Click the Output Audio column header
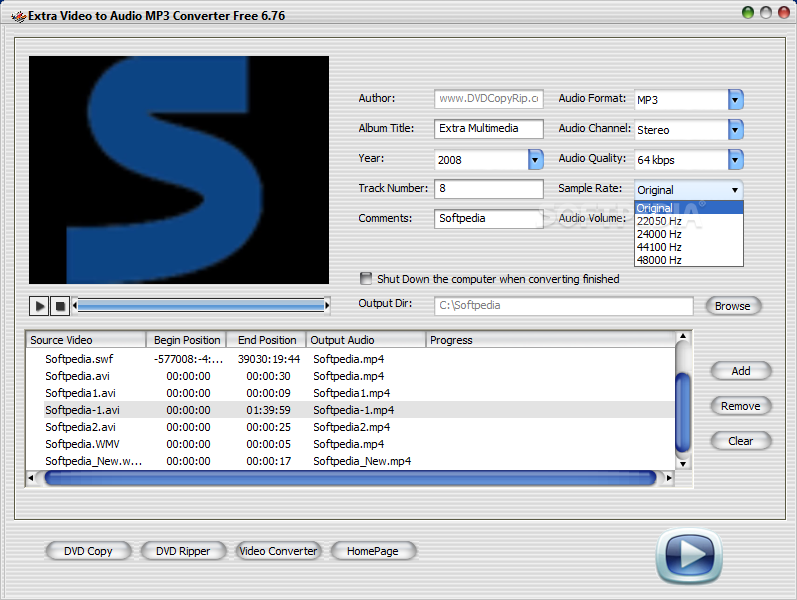This screenshot has width=797, height=600. point(366,340)
